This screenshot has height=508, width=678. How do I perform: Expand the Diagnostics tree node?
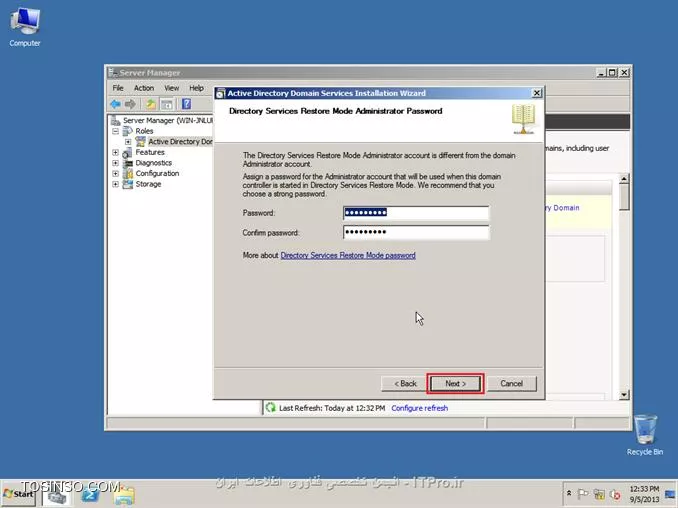[115, 163]
